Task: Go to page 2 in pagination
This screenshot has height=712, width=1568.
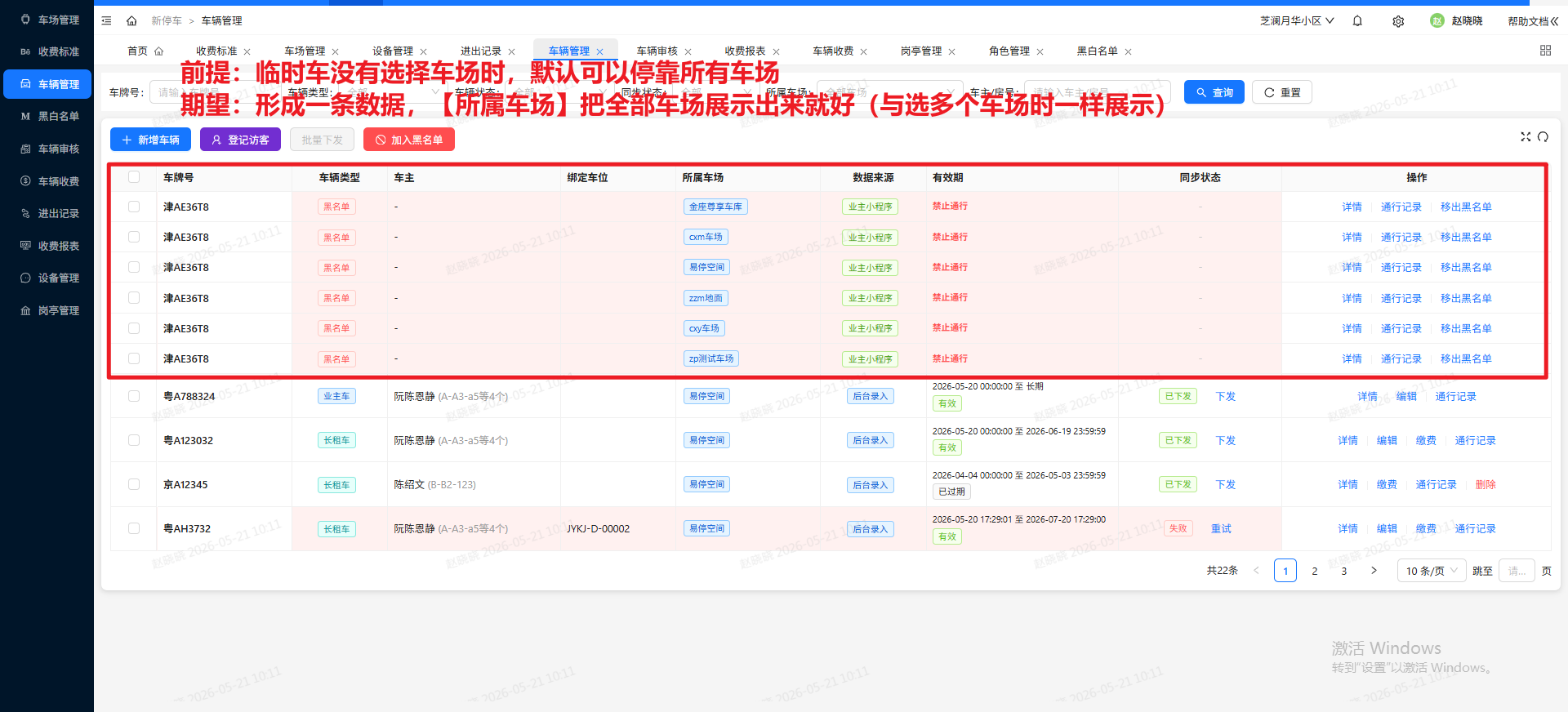Action: click(1315, 571)
